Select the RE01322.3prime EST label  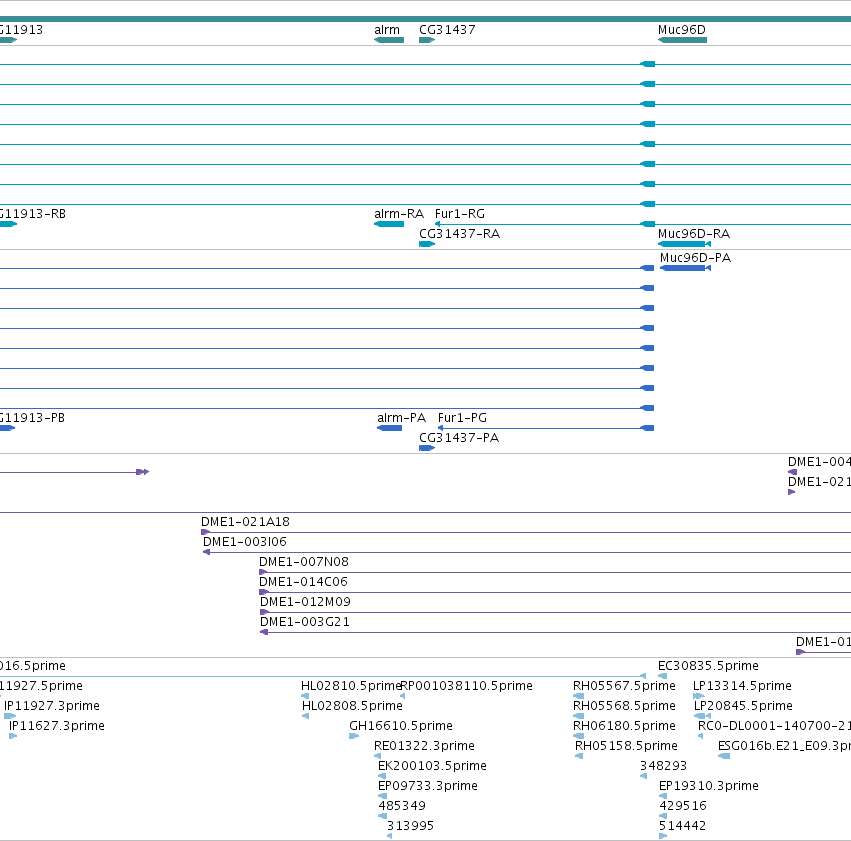424,747
